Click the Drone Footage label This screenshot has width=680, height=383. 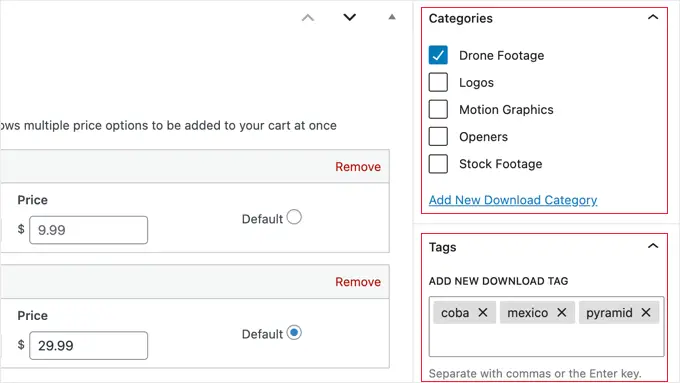tap(501, 56)
